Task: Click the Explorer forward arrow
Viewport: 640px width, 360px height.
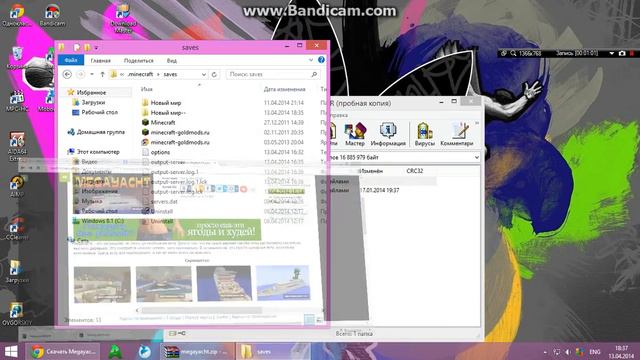Action: coord(81,74)
